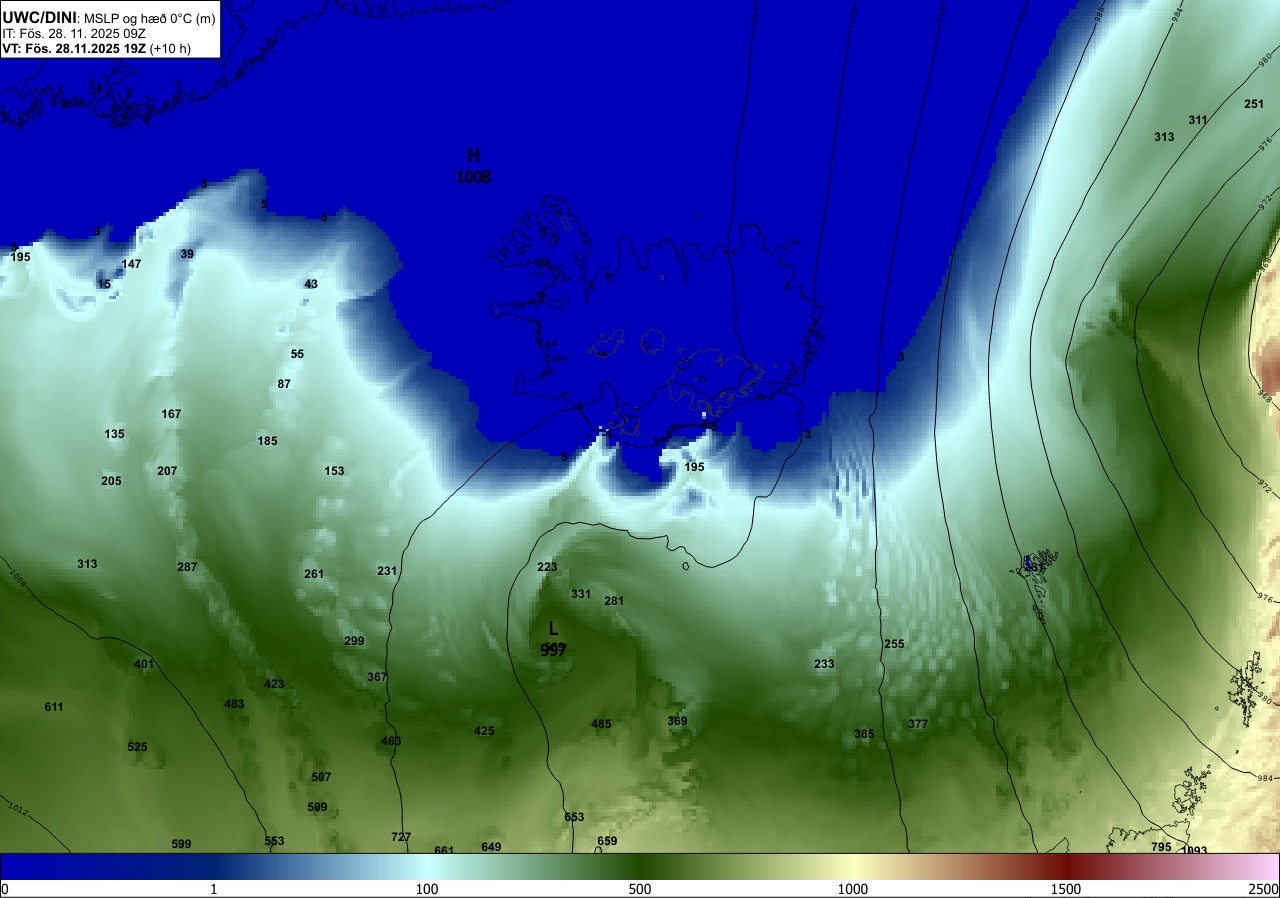
Task: Click the 153 height value
Action: pyautogui.click(x=334, y=471)
